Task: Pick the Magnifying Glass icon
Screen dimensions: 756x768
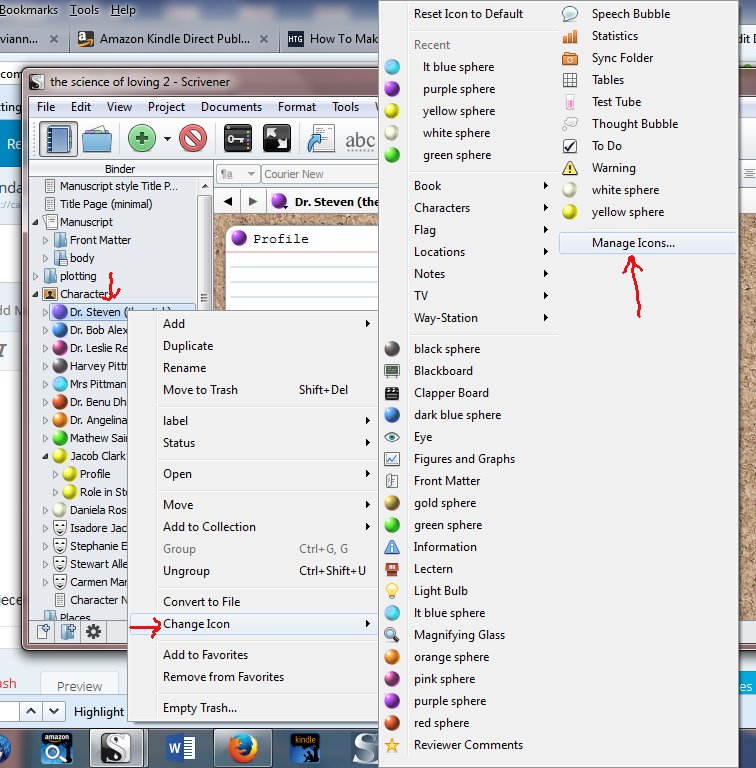Action: (459, 635)
